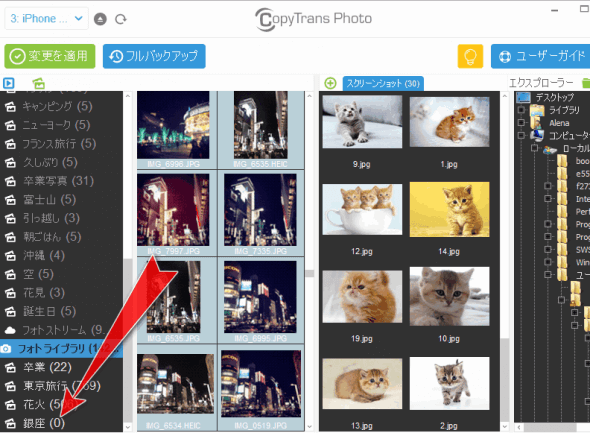Select the ニューヨーク (5) album
The height and width of the screenshot is (433, 590).
pyautogui.click(x=61, y=125)
